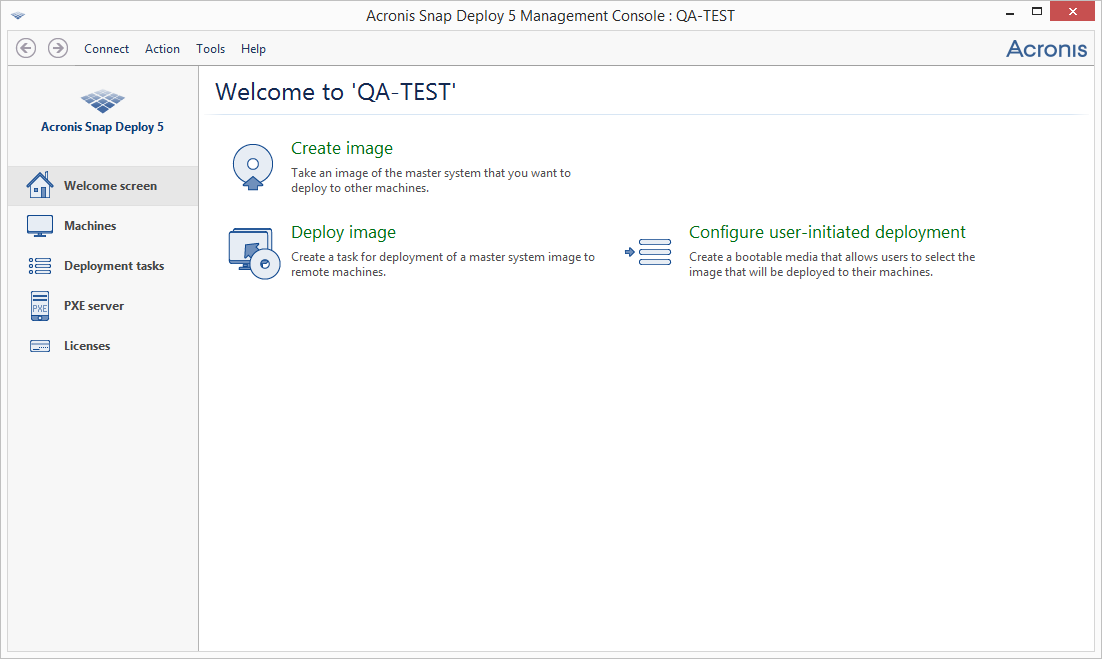The height and width of the screenshot is (659, 1102).
Task: Click 'Take an image of the master system' description
Action: pos(431,181)
